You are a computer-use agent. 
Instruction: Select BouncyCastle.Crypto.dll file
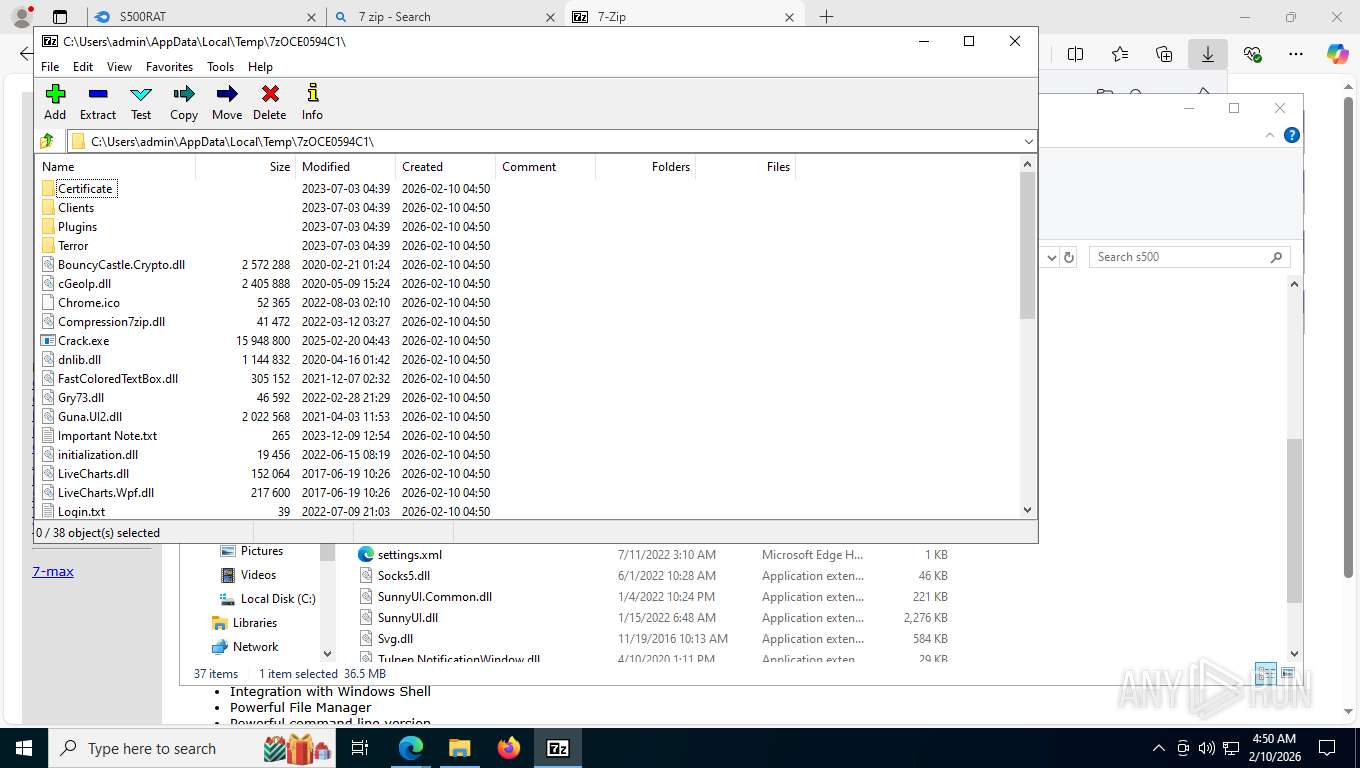tap(121, 265)
